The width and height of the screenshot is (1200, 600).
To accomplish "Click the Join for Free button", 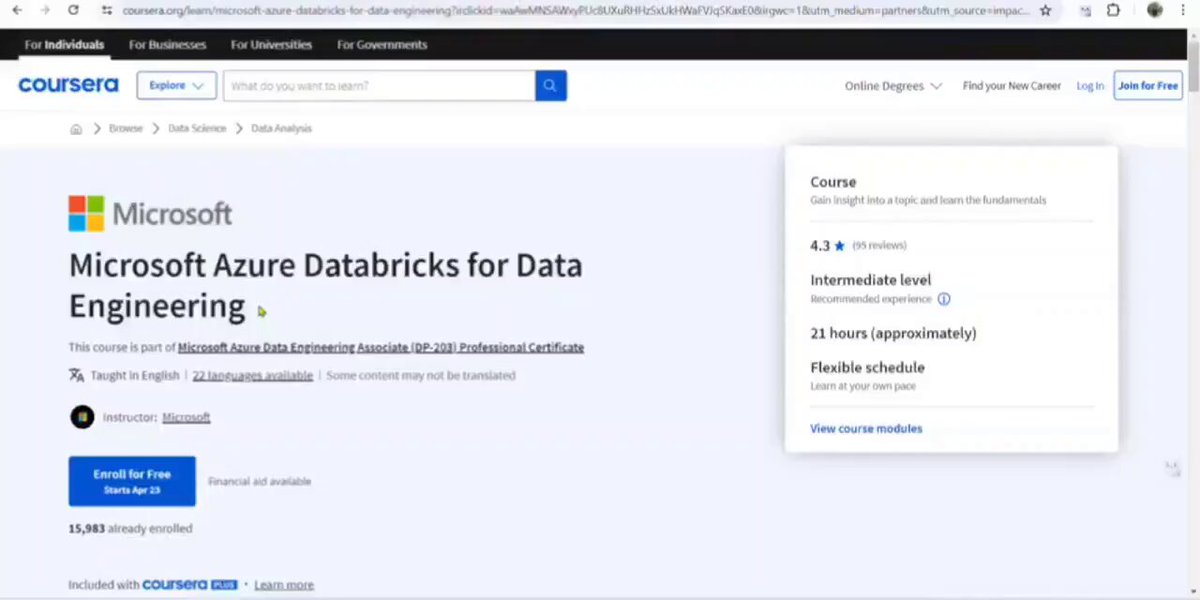I will (x=1148, y=86).
